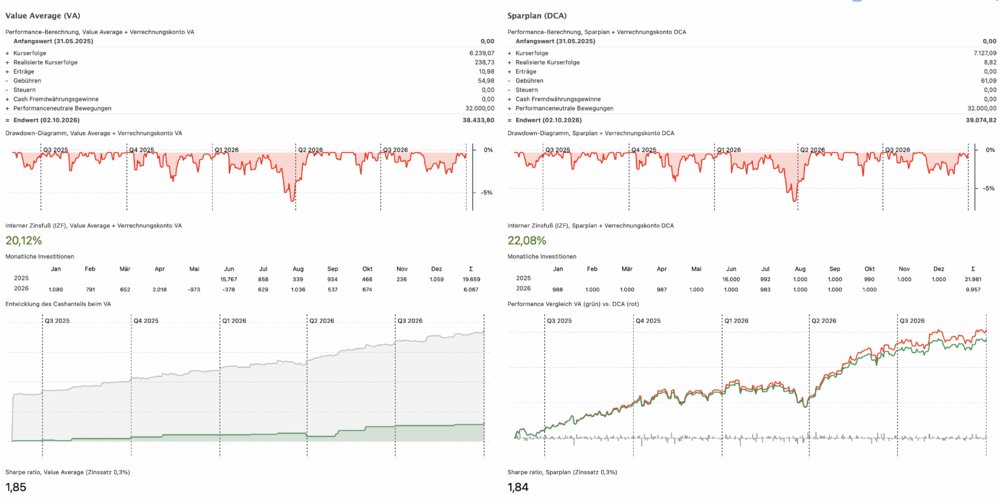Image resolution: width=1000 pixels, height=497 pixels.
Task: Click Gebühren value 54,98
Action: click(x=487, y=81)
